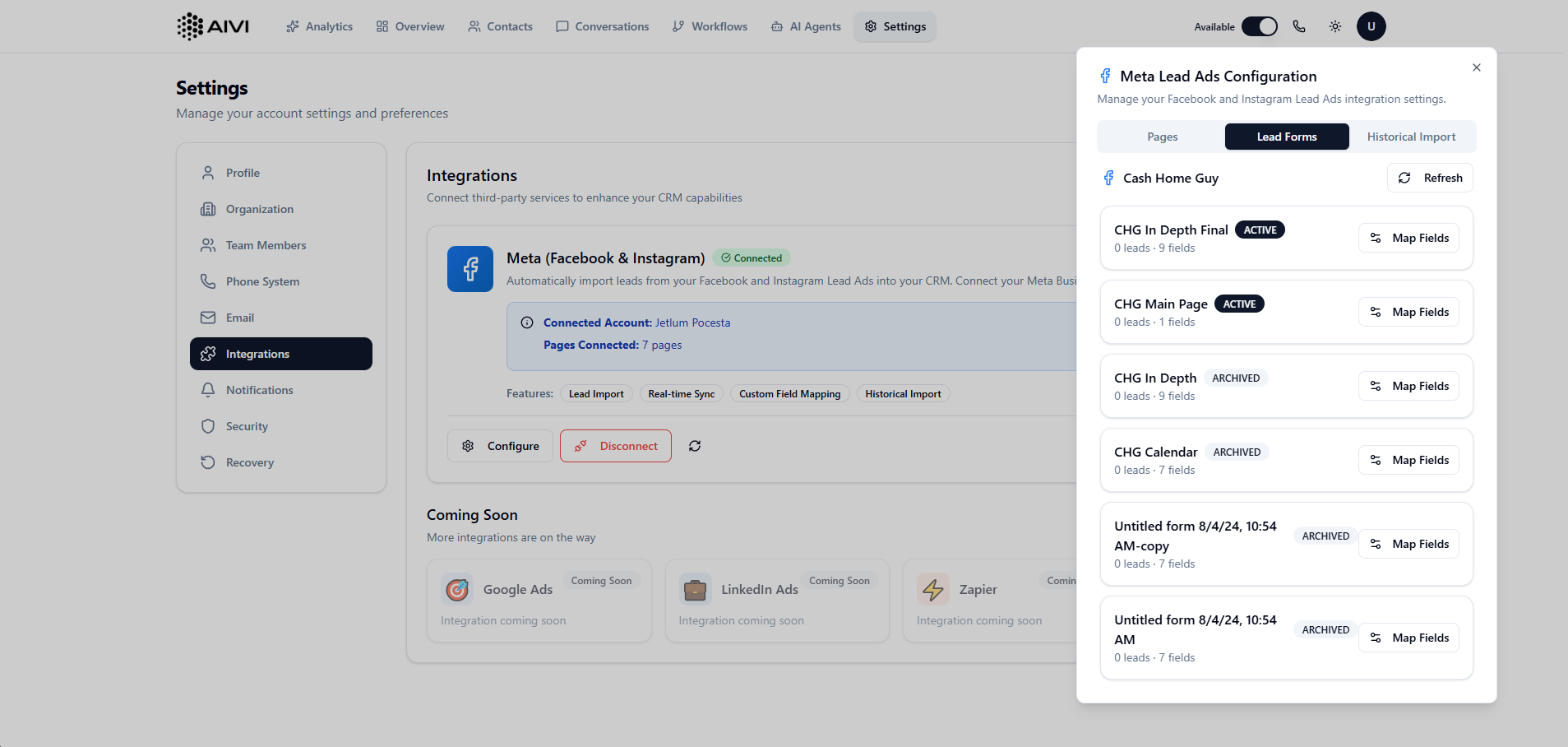Switch to the Historical Import tab
The width and height of the screenshot is (1568, 747).
1411,137
